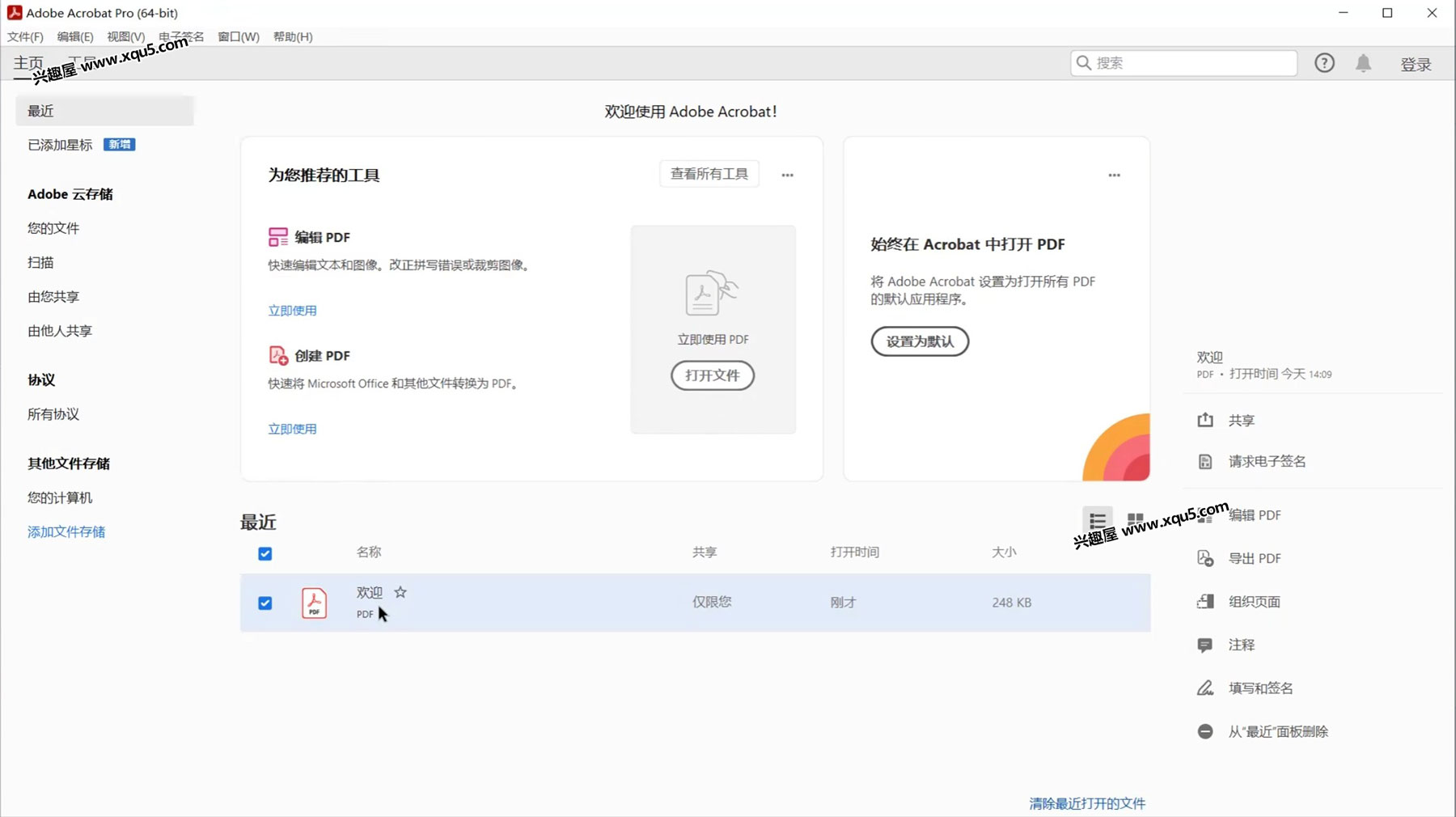Click 请求电子签名 label in right panel
The height and width of the screenshot is (817, 1456).
coord(1268,461)
